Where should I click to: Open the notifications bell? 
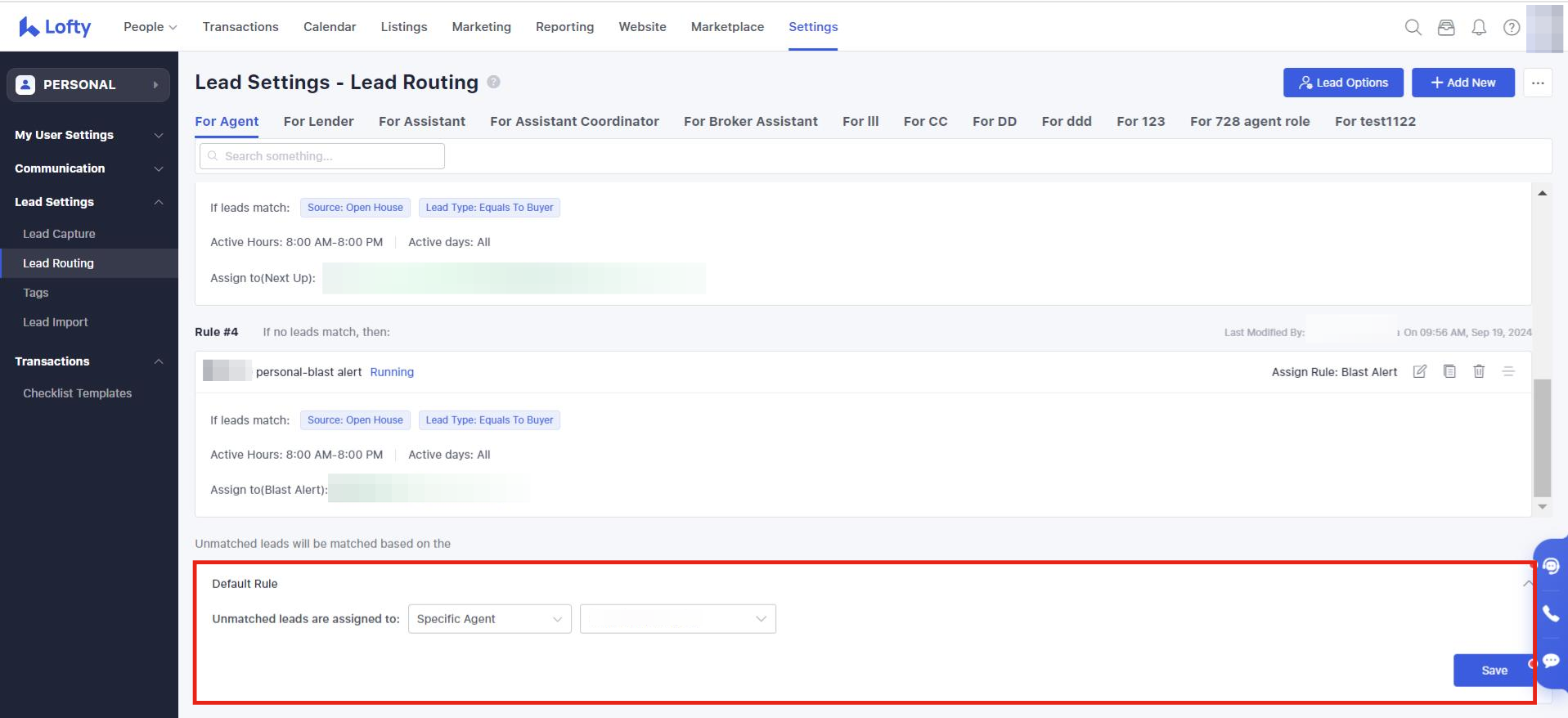pos(1479,27)
